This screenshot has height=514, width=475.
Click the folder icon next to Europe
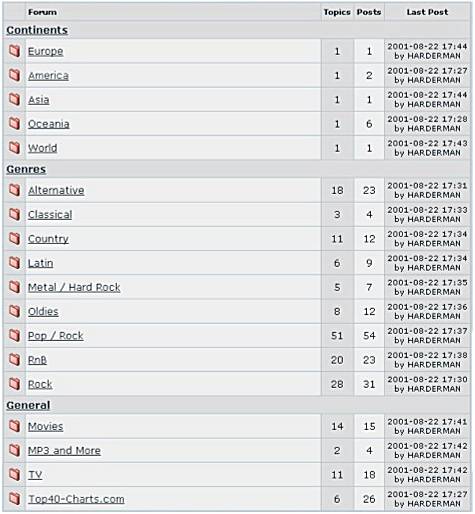click(14, 51)
